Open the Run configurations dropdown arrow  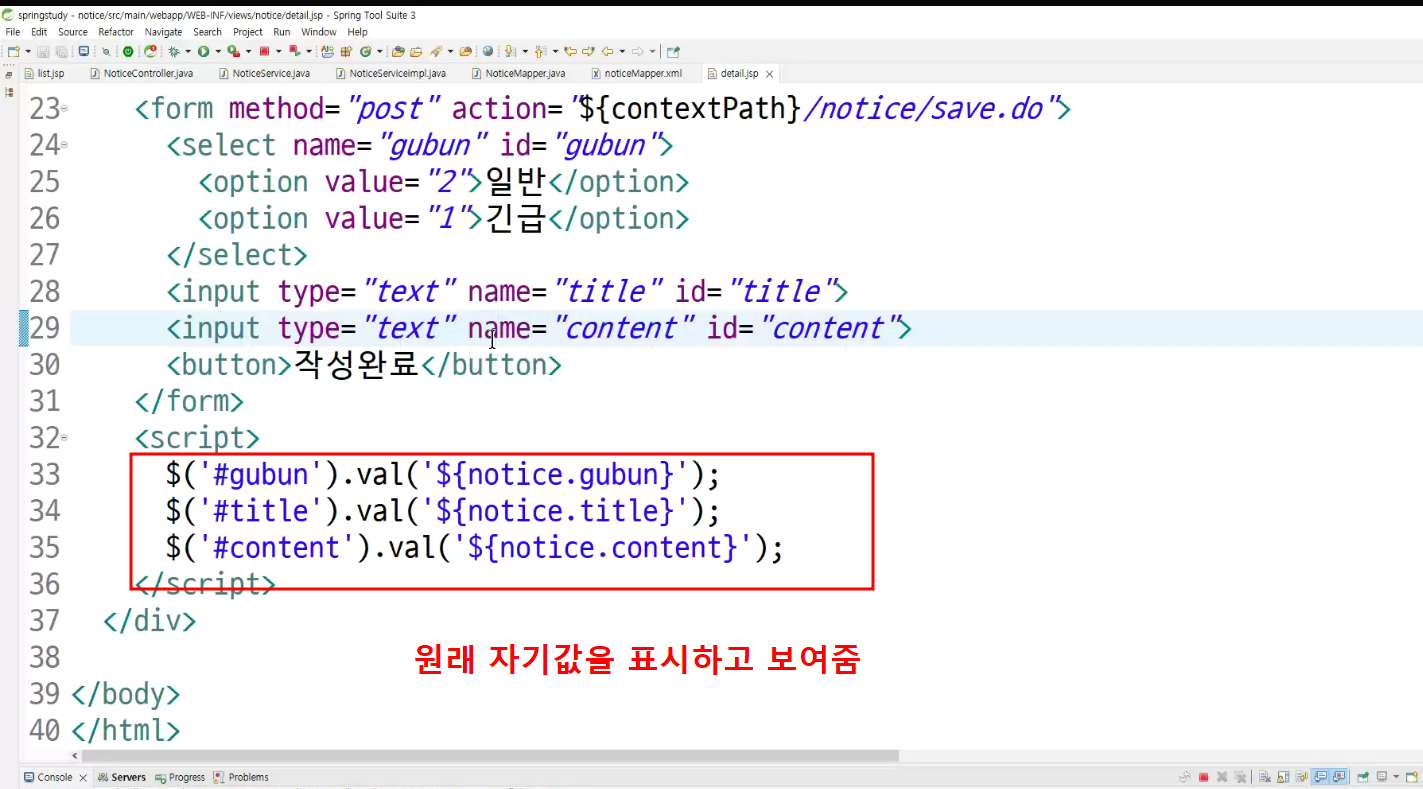pyautogui.click(x=217, y=51)
